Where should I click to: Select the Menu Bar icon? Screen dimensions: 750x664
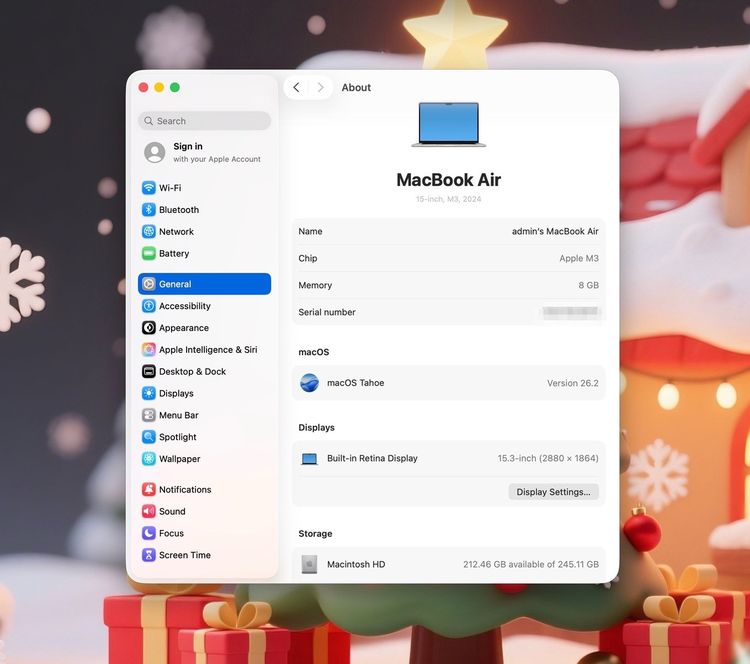(149, 415)
